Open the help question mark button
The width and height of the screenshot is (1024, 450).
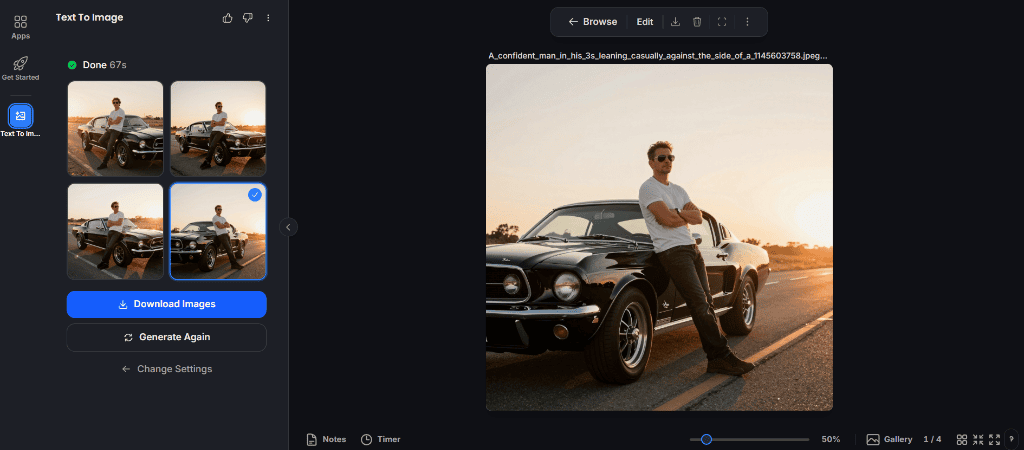tap(1011, 440)
